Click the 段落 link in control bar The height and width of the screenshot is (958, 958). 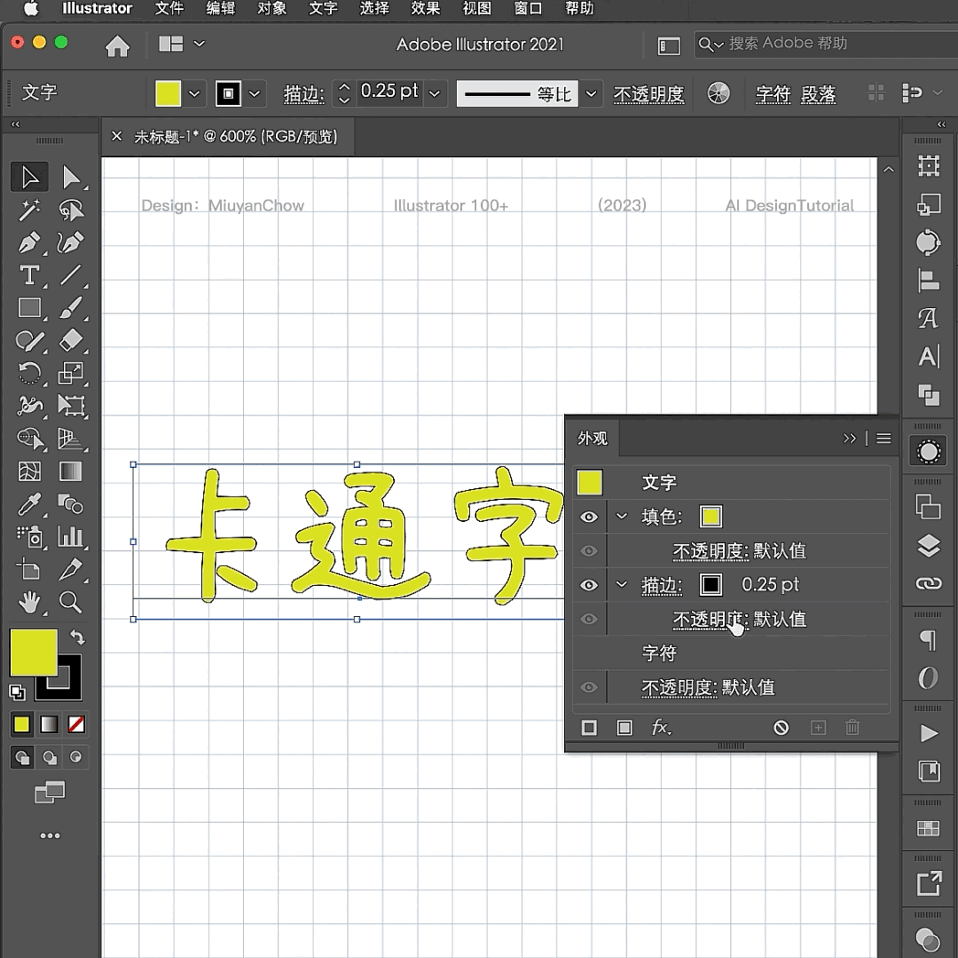coord(818,93)
